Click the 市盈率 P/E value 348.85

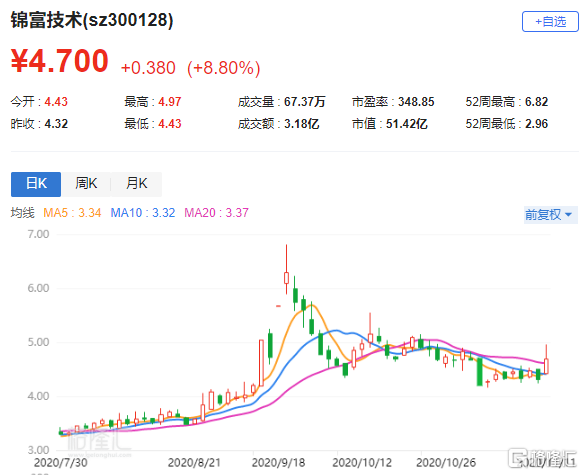point(416,102)
